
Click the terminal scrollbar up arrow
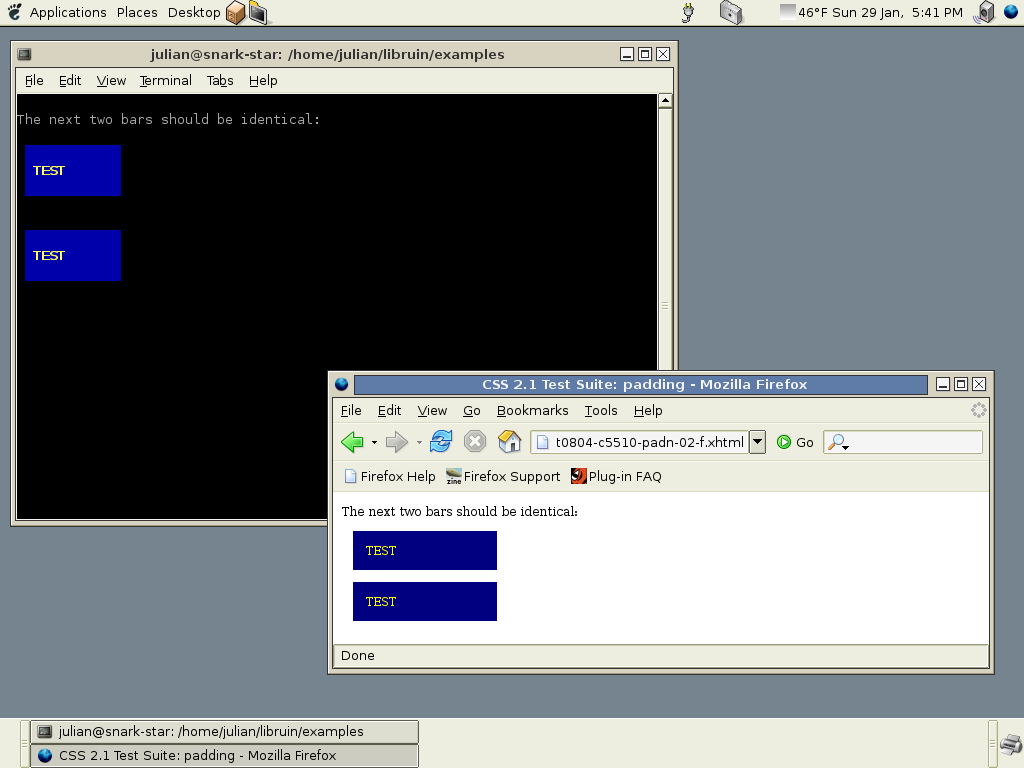[x=665, y=100]
